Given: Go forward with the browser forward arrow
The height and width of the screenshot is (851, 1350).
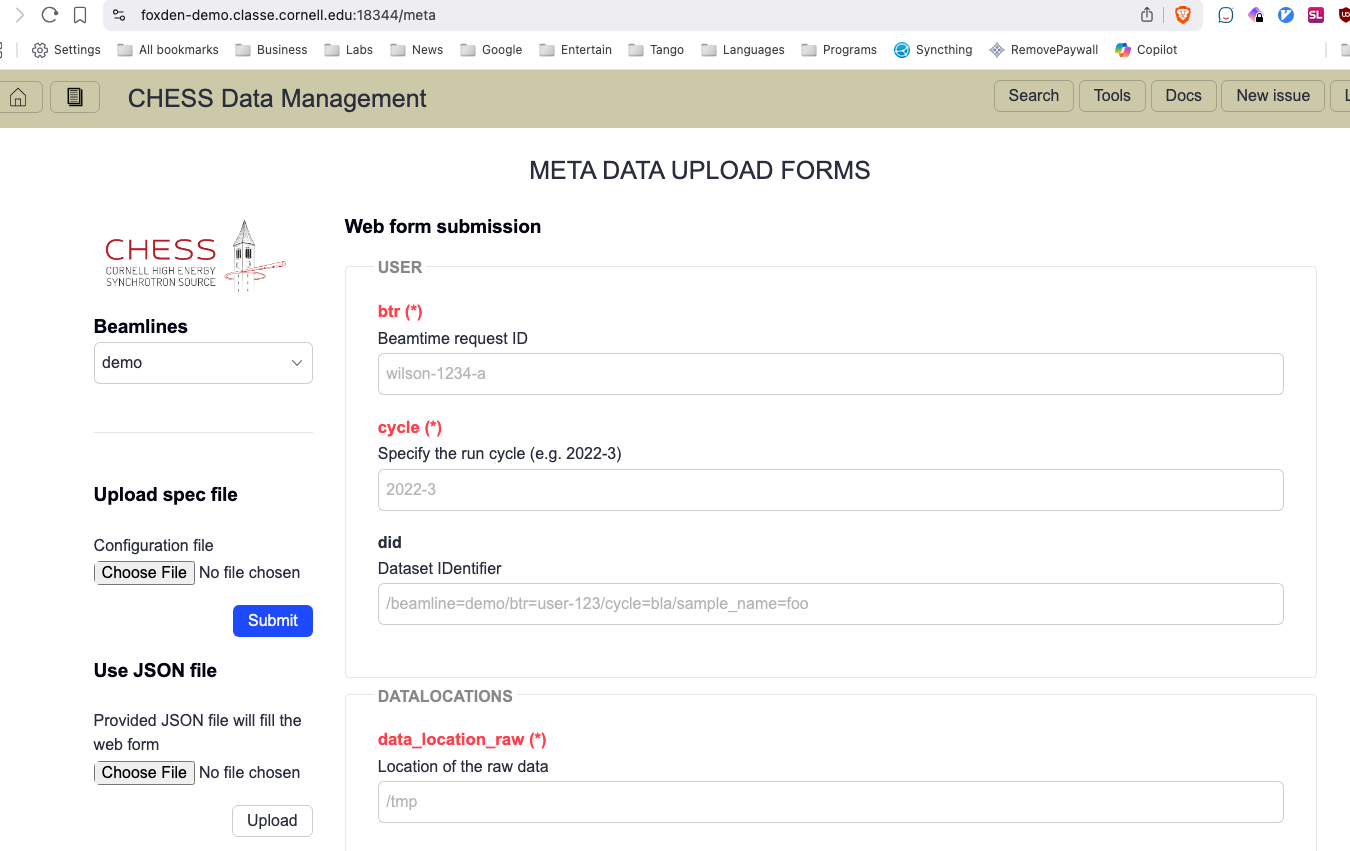Looking at the screenshot, I should (x=19, y=15).
